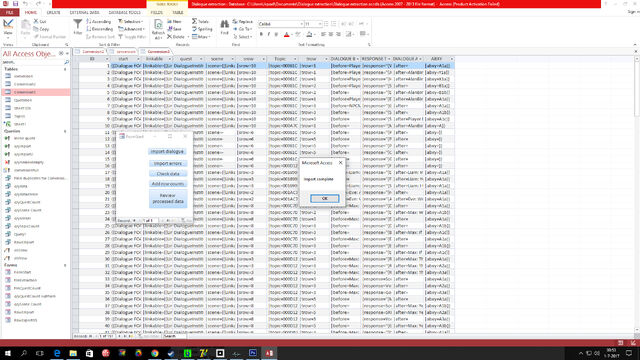
Task: Open the FILE tab
Action: [x=9, y=12]
